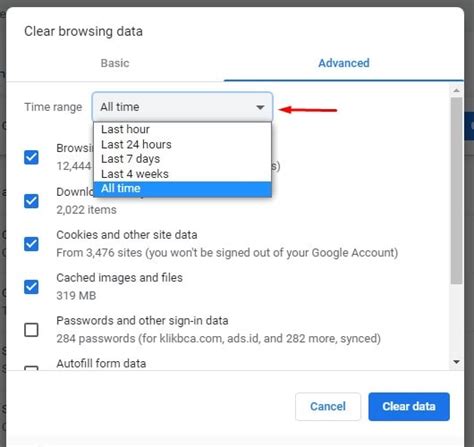
Task: Select the Advanced tab
Action: [x=344, y=63]
